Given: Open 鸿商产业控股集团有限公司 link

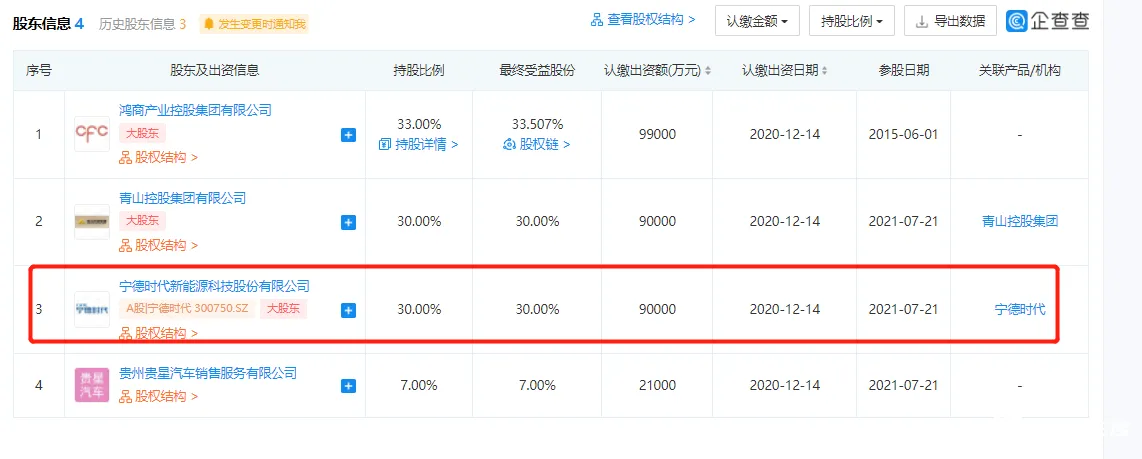Looking at the screenshot, I should (x=195, y=111).
